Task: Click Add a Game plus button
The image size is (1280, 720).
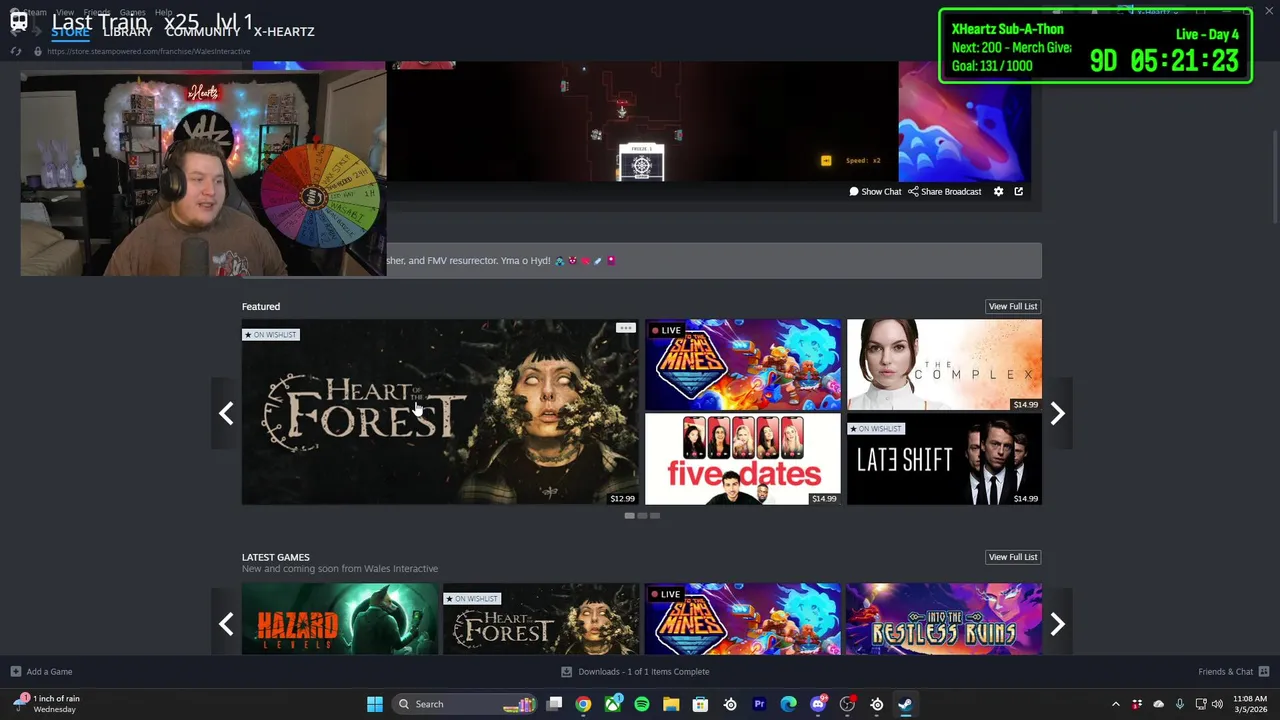Action: coord(41,672)
